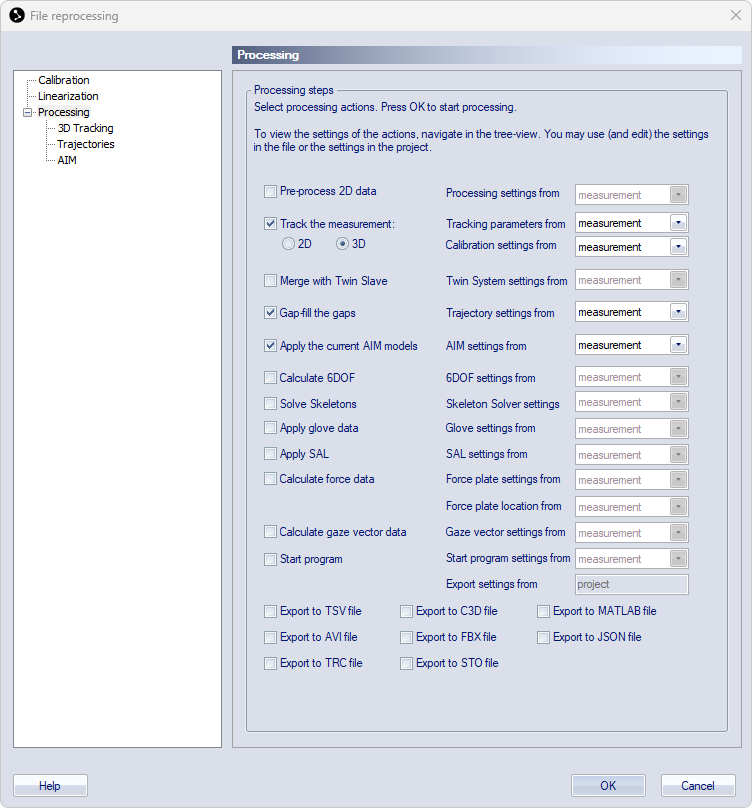Enable Apply glove data checkbox
Screen dimensions: 752x808
pos(270,428)
